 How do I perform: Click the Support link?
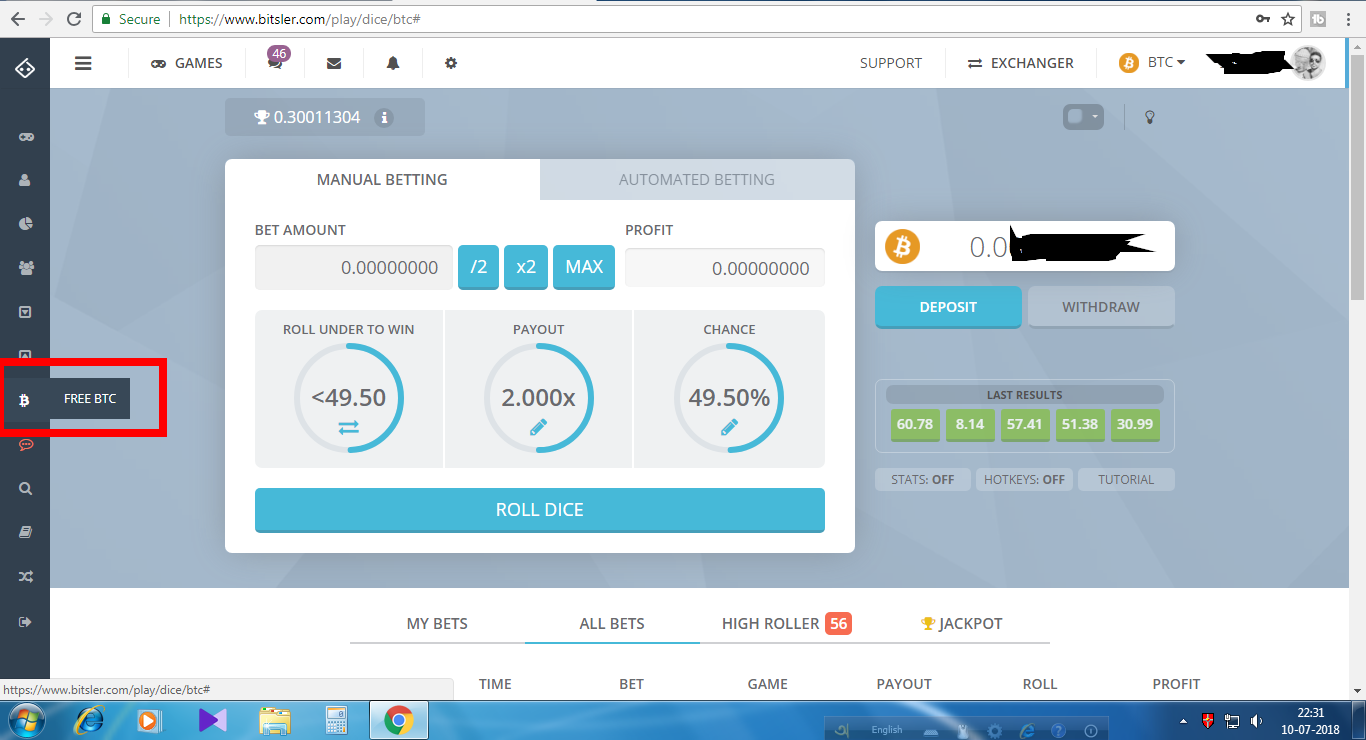891,63
